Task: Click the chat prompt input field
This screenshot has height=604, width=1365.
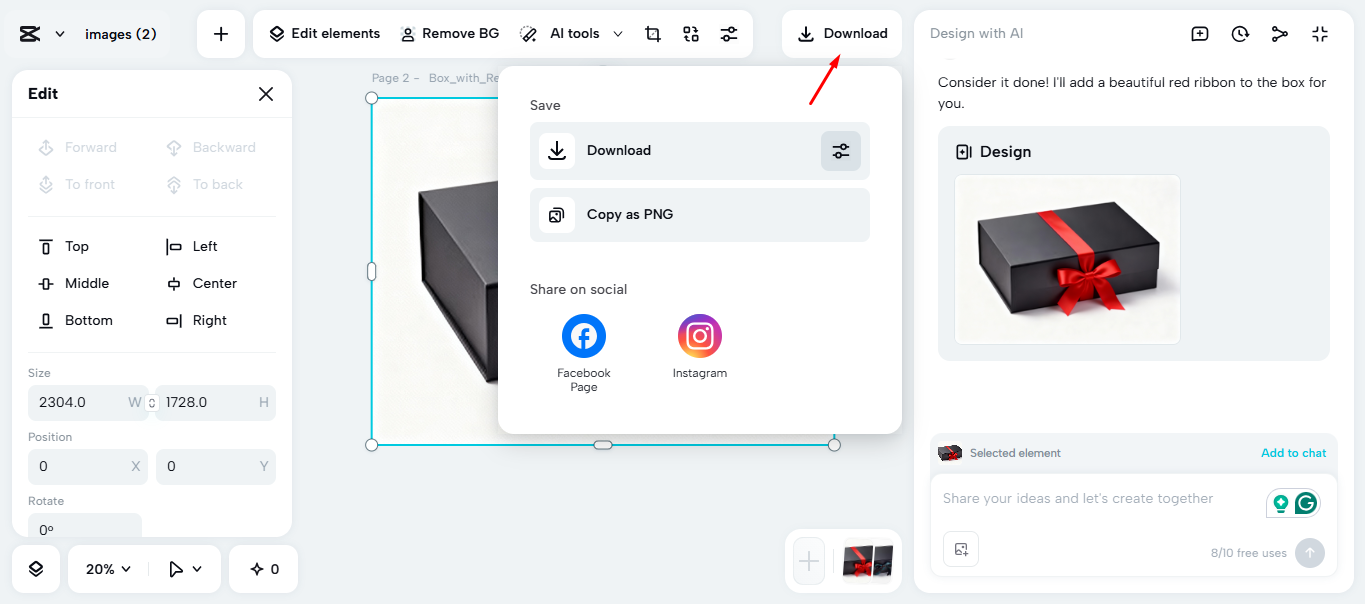Action: (x=1078, y=499)
